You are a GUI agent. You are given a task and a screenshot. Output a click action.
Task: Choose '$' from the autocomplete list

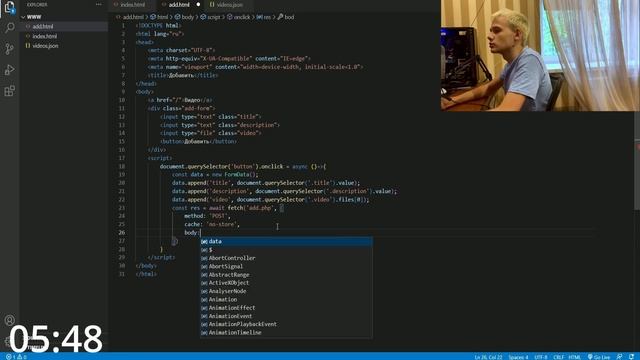[x=286, y=250]
